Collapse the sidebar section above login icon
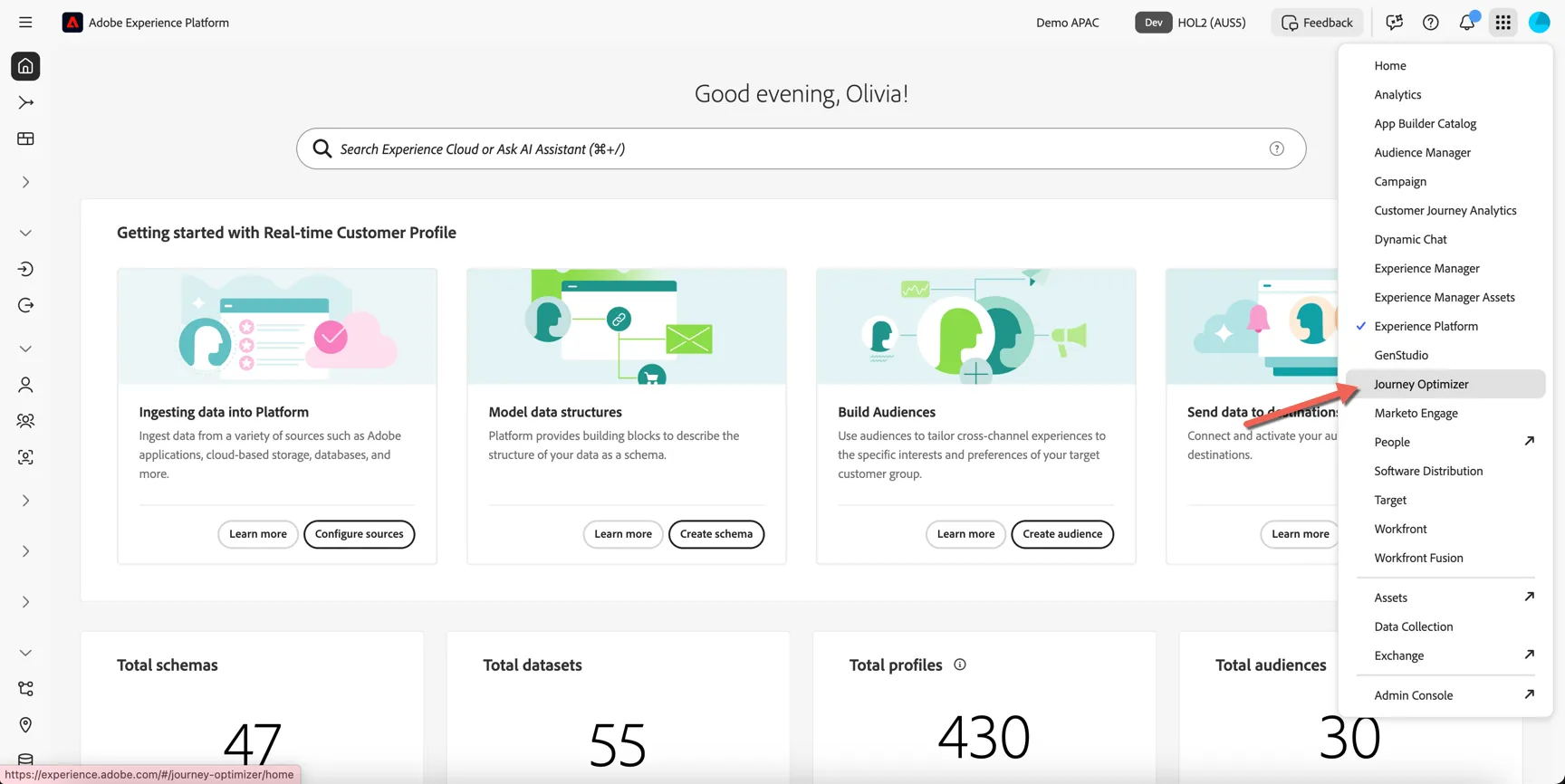1565x784 pixels. click(x=25, y=233)
